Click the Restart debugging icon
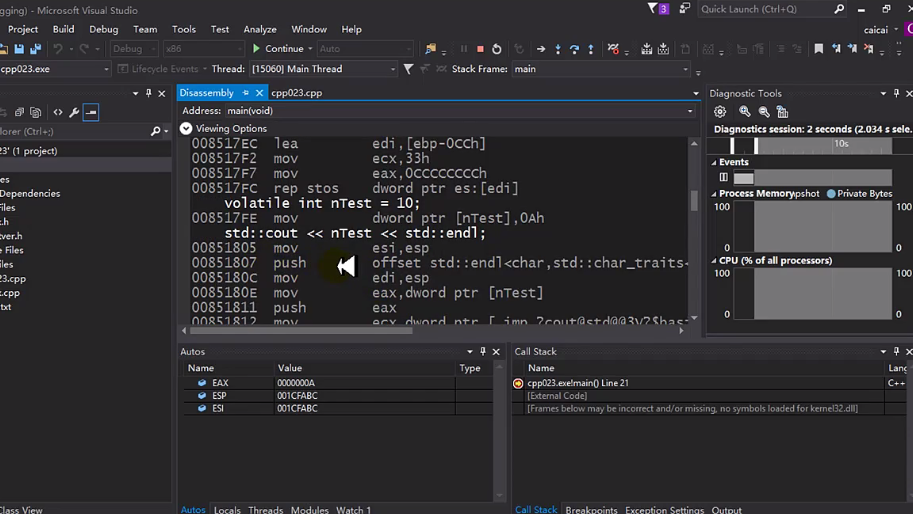 (x=497, y=49)
